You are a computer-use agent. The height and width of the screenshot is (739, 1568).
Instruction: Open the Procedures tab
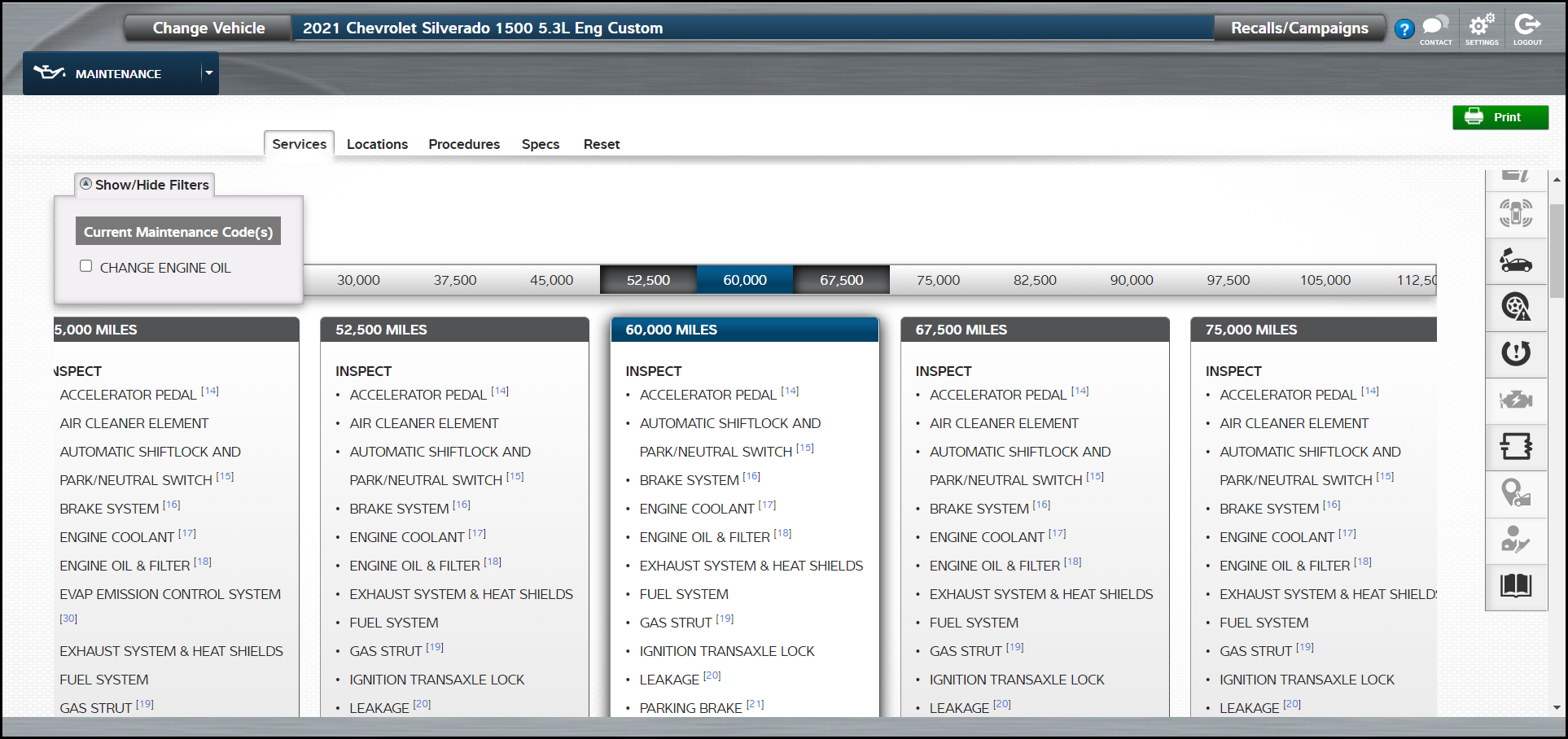pyautogui.click(x=464, y=144)
